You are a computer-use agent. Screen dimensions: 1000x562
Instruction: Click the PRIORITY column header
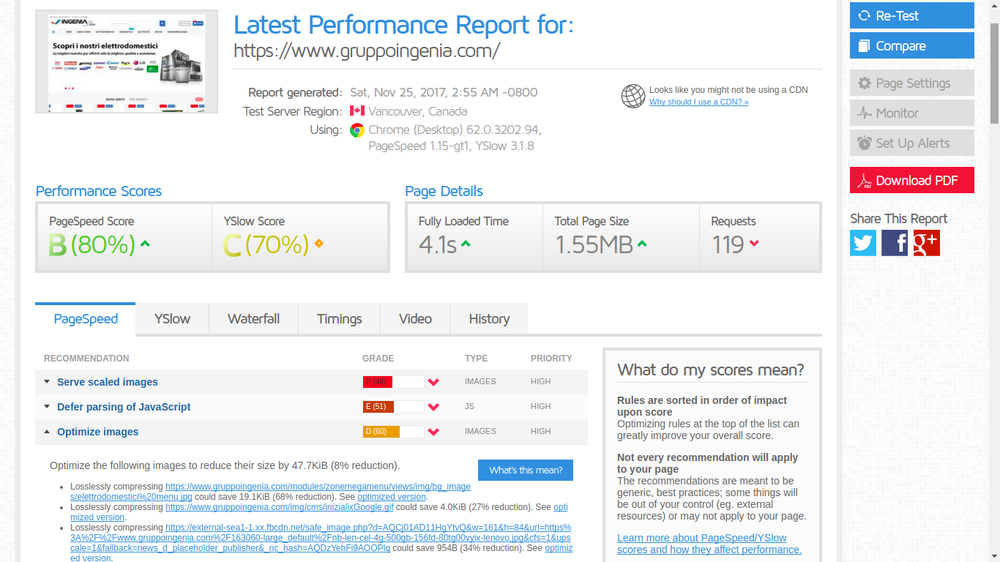click(551, 359)
